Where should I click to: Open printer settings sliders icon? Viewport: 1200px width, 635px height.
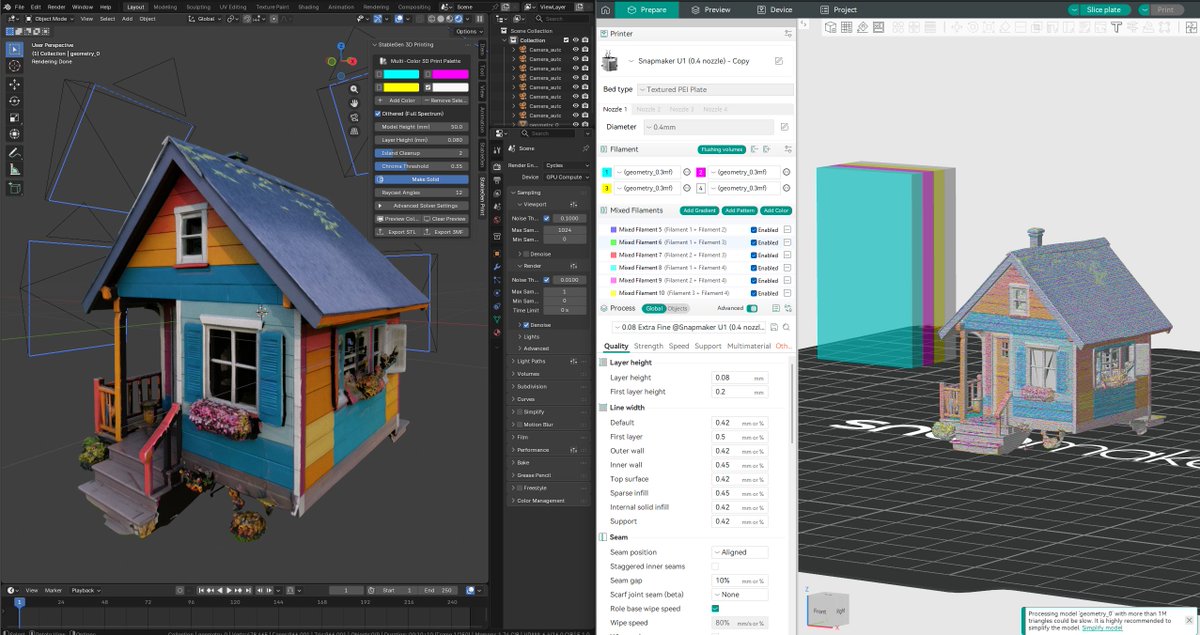point(789,33)
